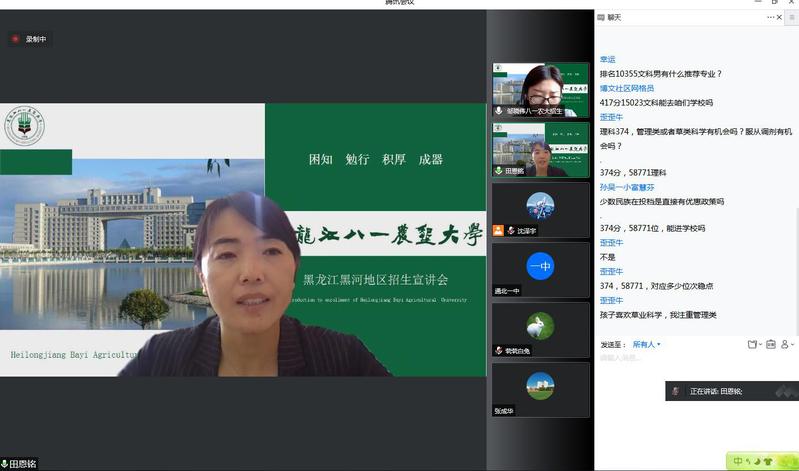Click the 聊天 panel title
The image size is (799, 471).
coord(614,18)
